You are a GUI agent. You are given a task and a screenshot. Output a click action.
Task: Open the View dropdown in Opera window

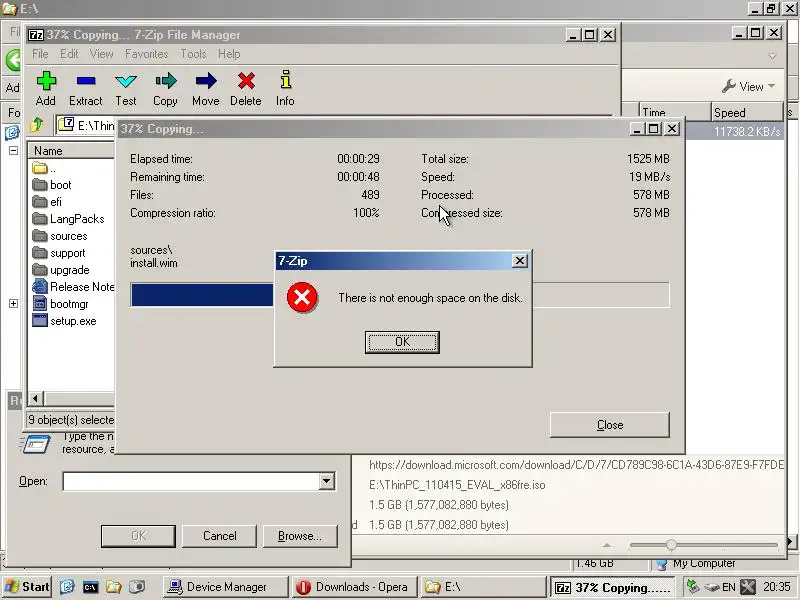pos(748,86)
